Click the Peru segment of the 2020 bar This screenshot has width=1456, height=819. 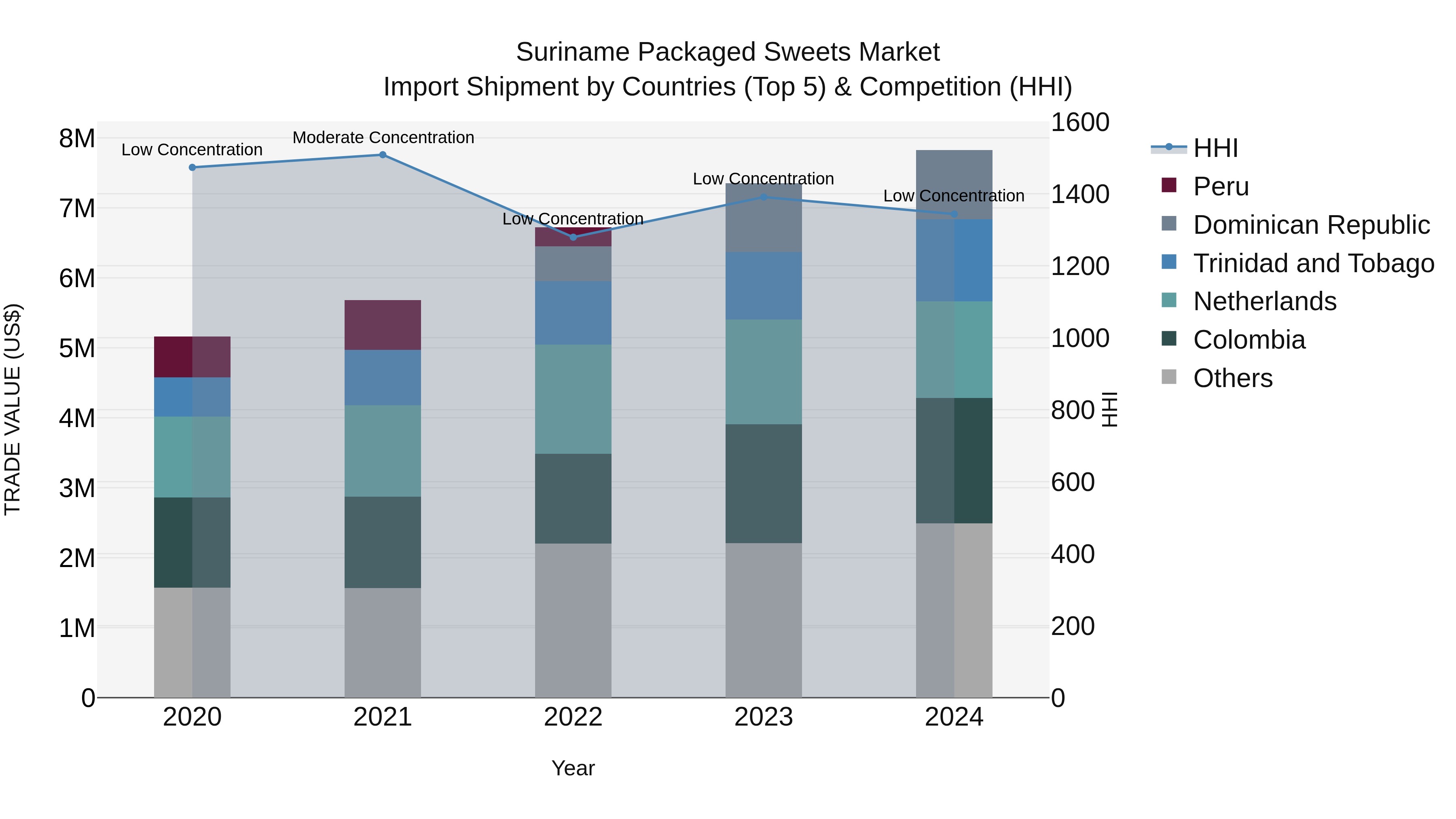coord(192,357)
